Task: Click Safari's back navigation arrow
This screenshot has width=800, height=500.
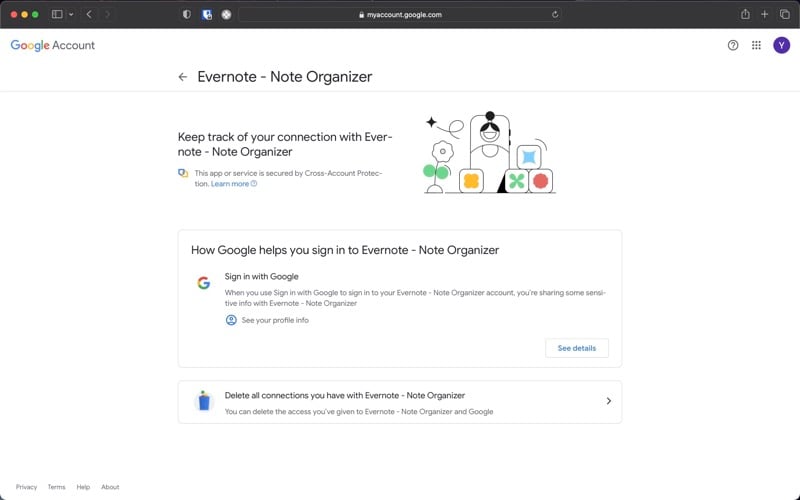Action: click(89, 14)
